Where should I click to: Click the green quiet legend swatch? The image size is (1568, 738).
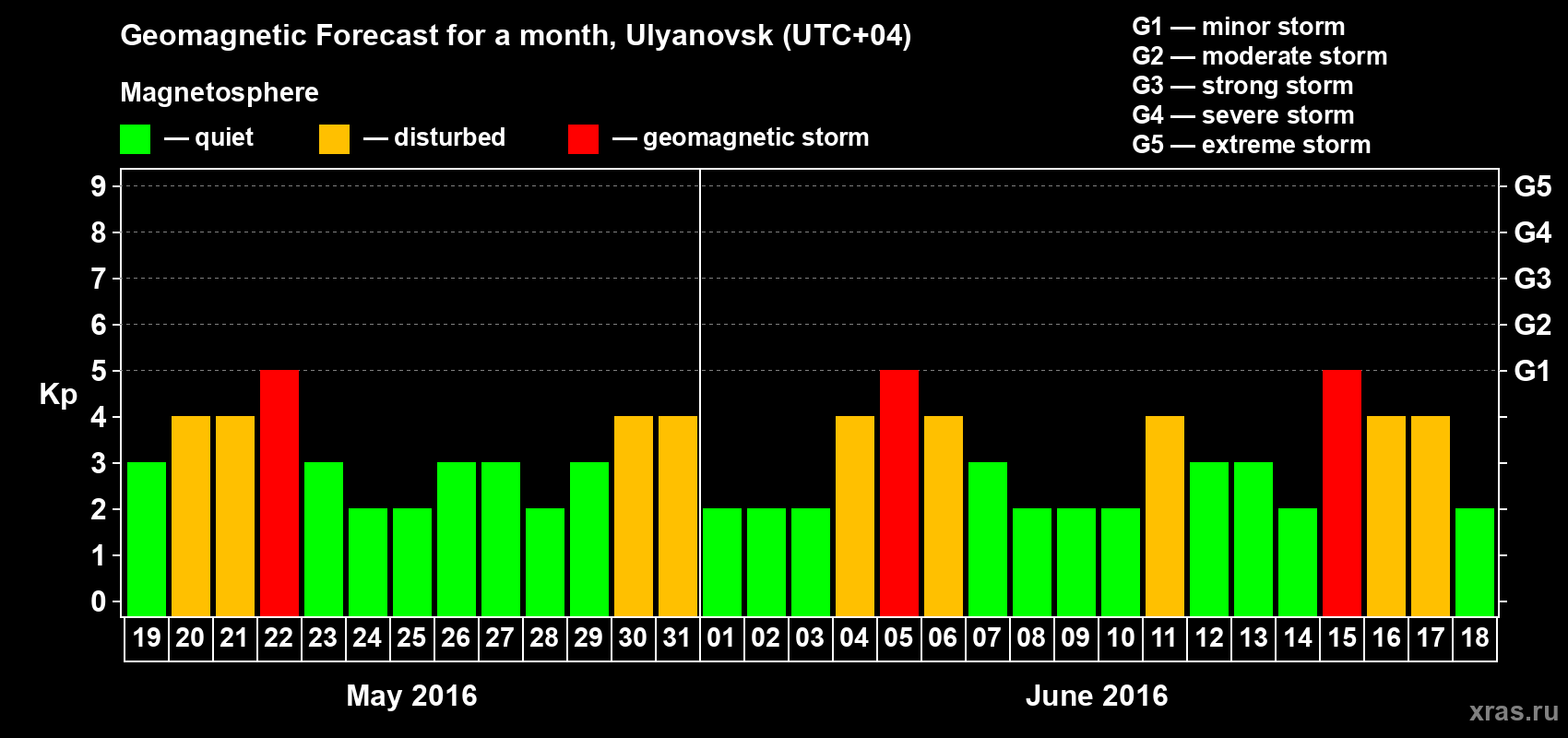136,139
